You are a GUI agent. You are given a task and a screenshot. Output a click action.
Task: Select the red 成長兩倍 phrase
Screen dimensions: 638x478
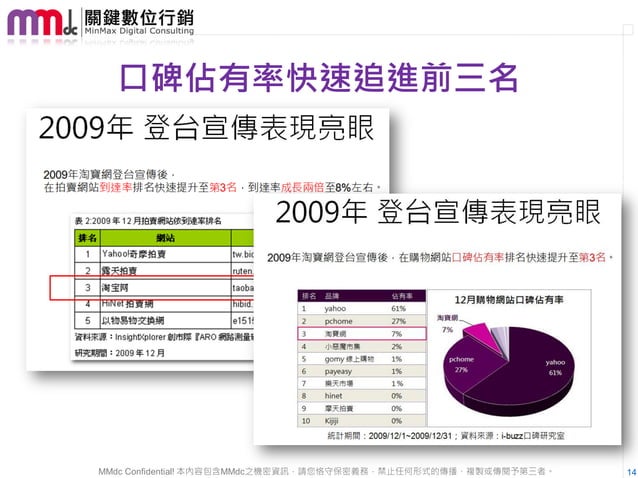(302, 187)
